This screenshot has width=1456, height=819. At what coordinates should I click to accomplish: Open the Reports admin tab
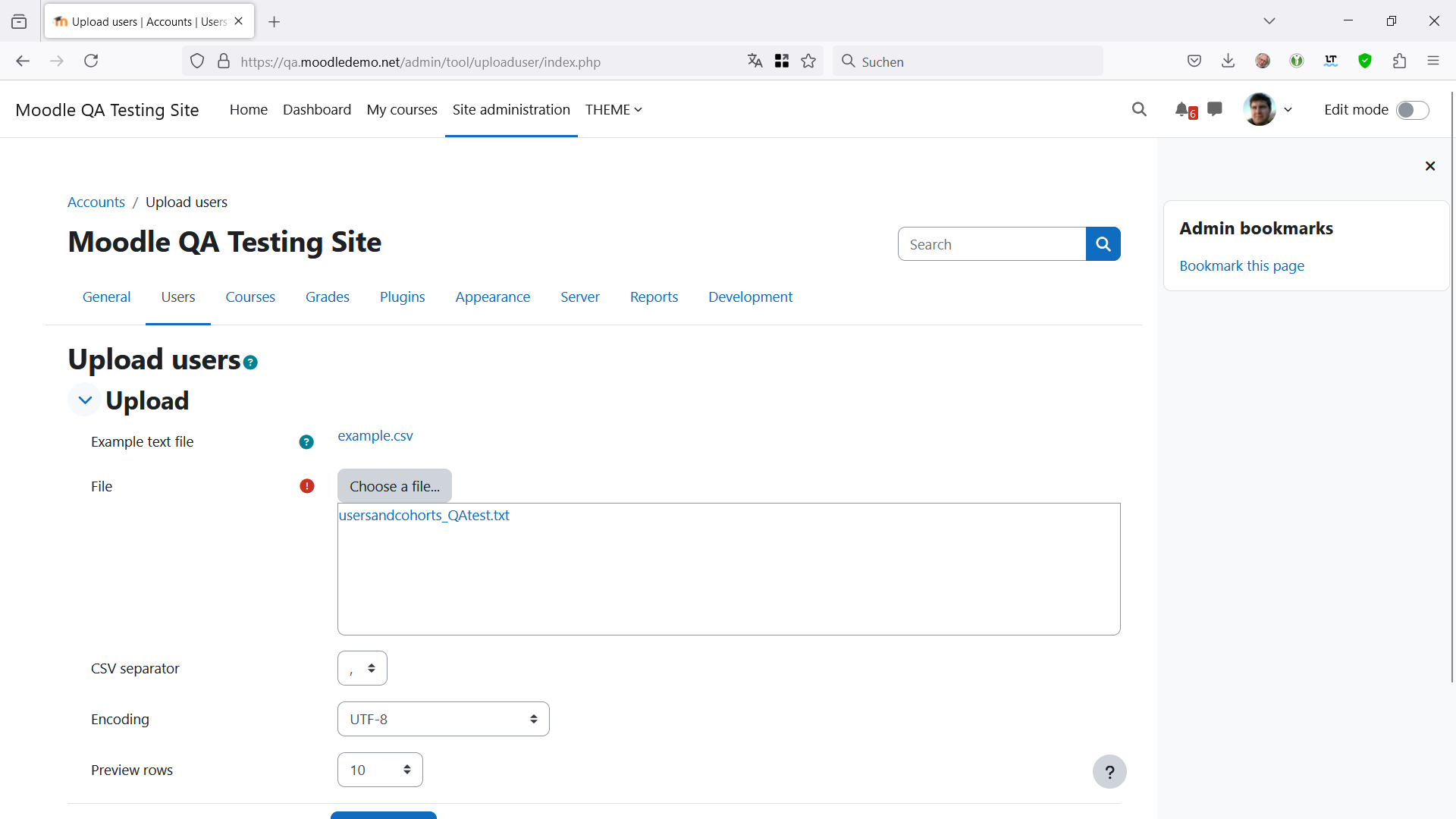click(x=654, y=297)
